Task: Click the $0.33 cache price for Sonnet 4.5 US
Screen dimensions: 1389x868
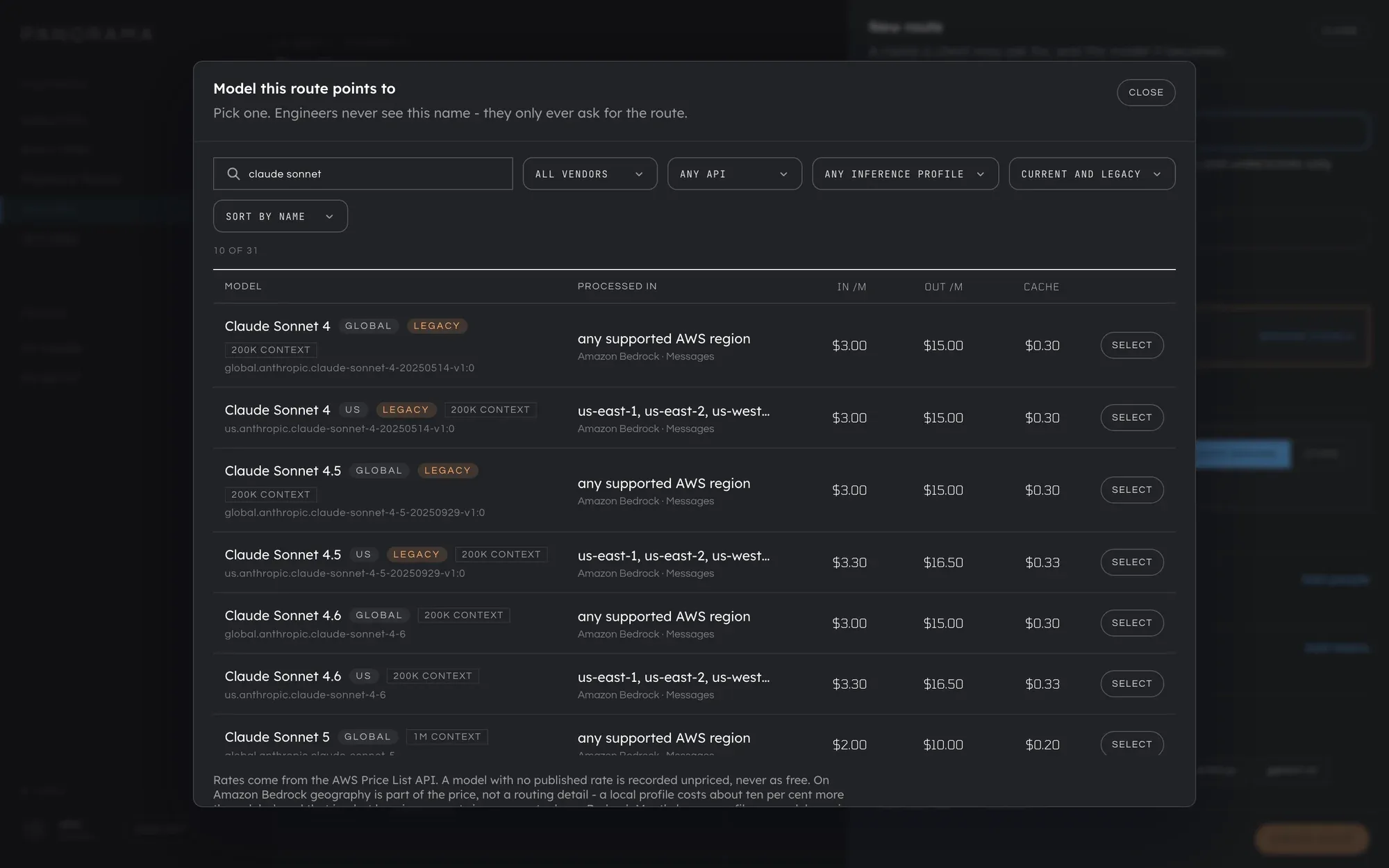Action: click(x=1042, y=562)
